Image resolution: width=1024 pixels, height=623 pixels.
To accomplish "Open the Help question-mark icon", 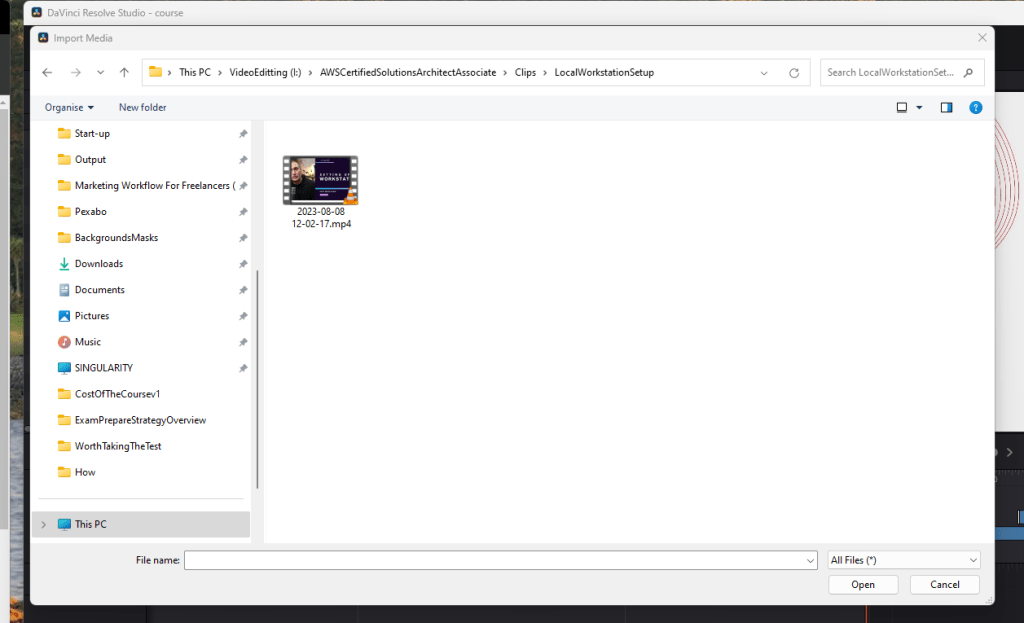I will [975, 108].
